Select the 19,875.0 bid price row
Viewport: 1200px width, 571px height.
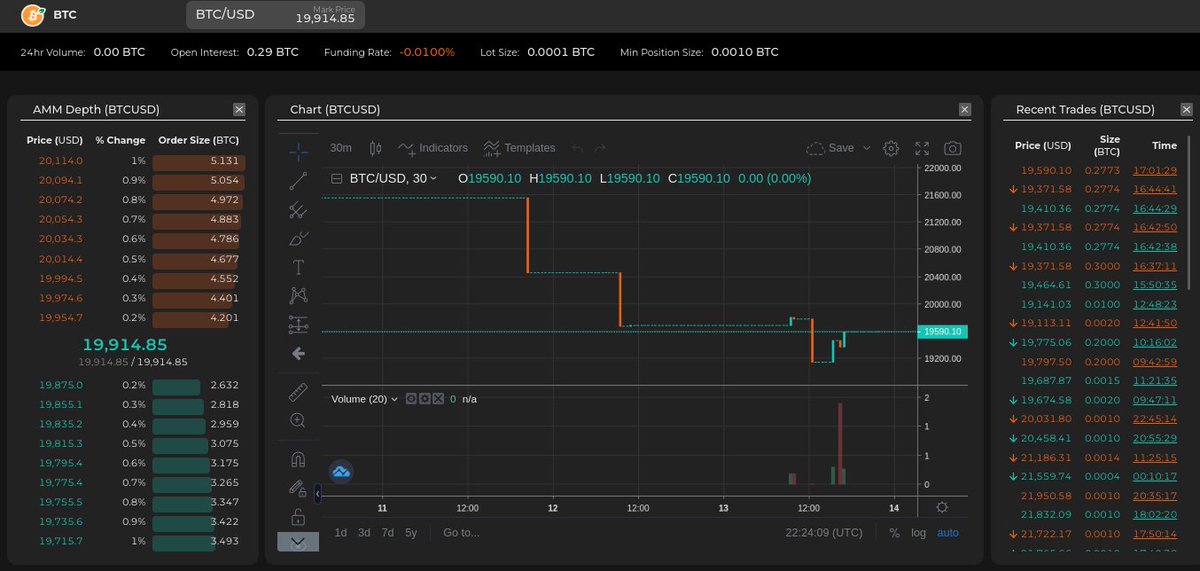pos(133,385)
